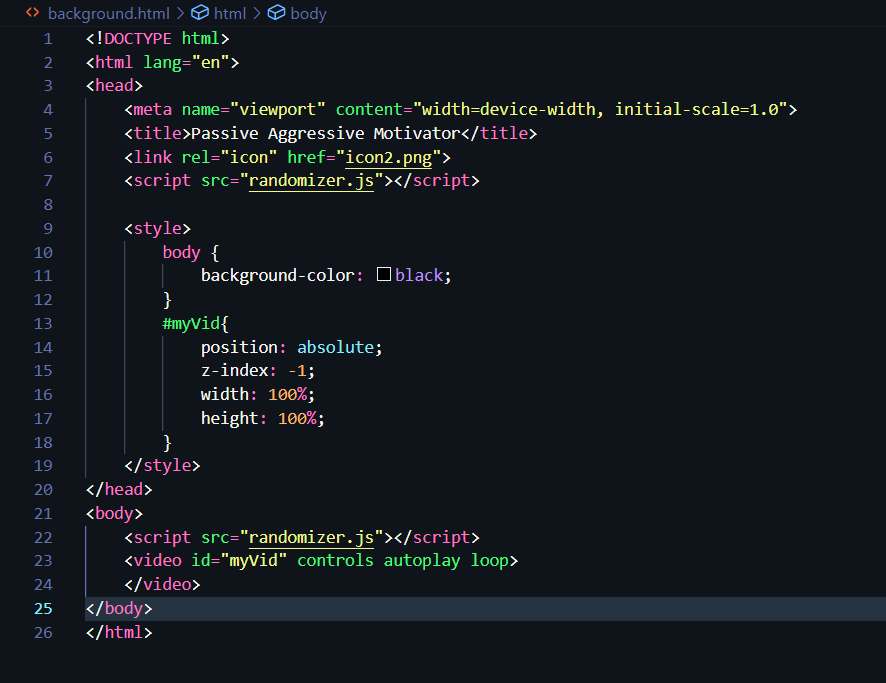
Task: Expand breadcrumb chevron after background.html
Action: coord(180,13)
